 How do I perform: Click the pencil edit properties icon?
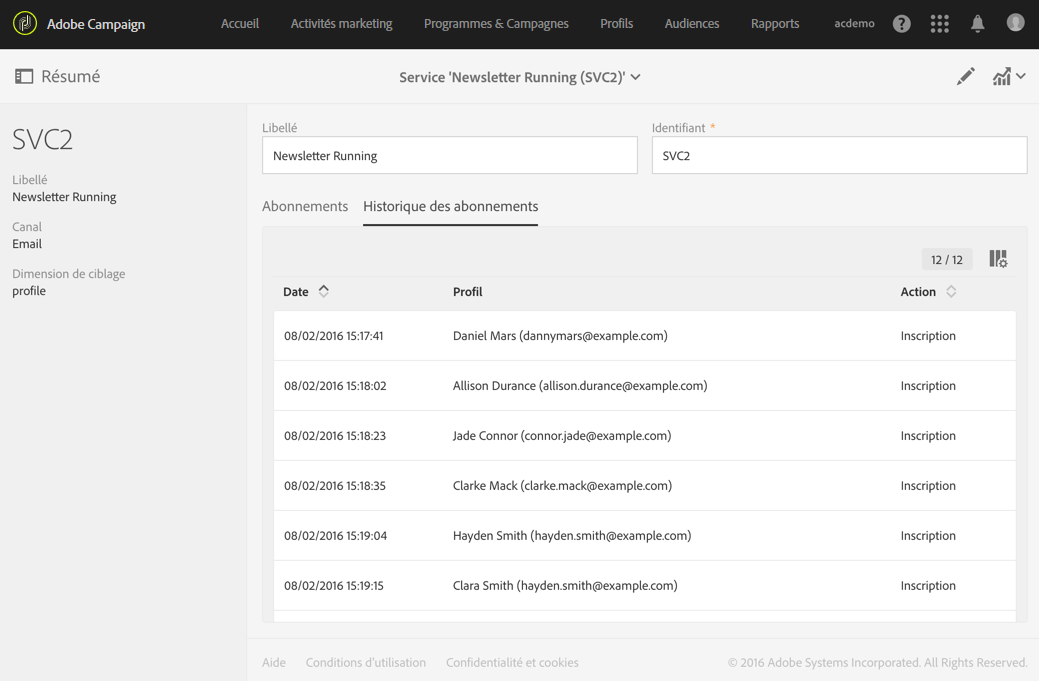tap(965, 77)
